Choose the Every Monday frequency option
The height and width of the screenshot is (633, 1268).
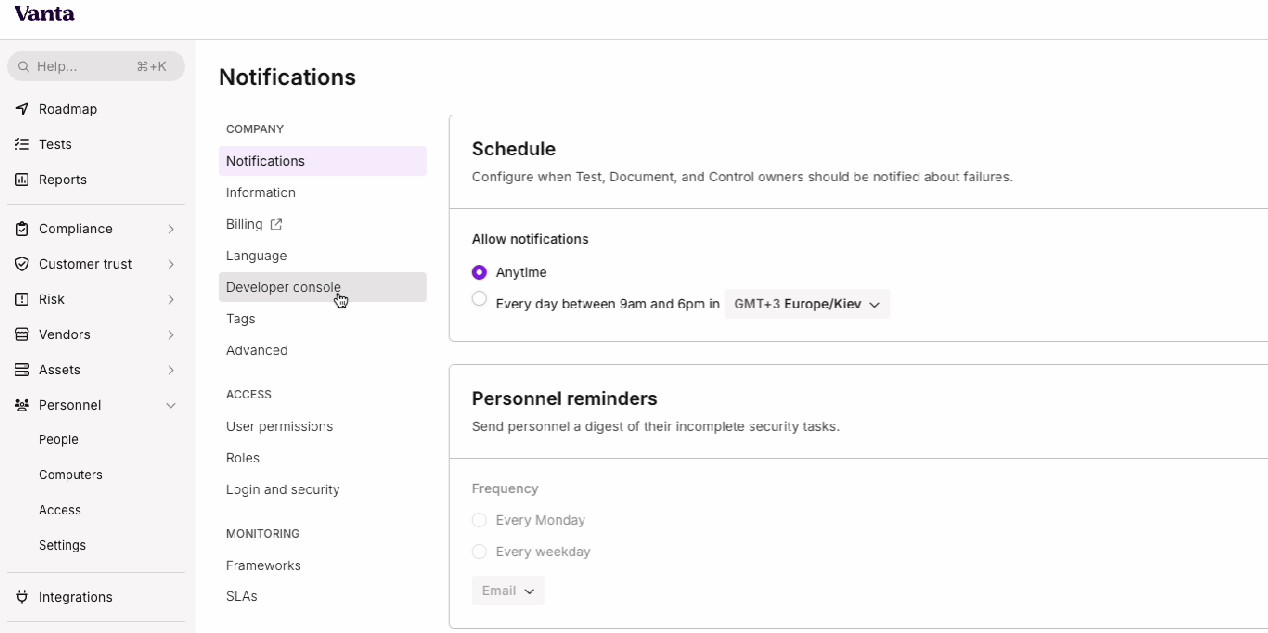[480, 520]
